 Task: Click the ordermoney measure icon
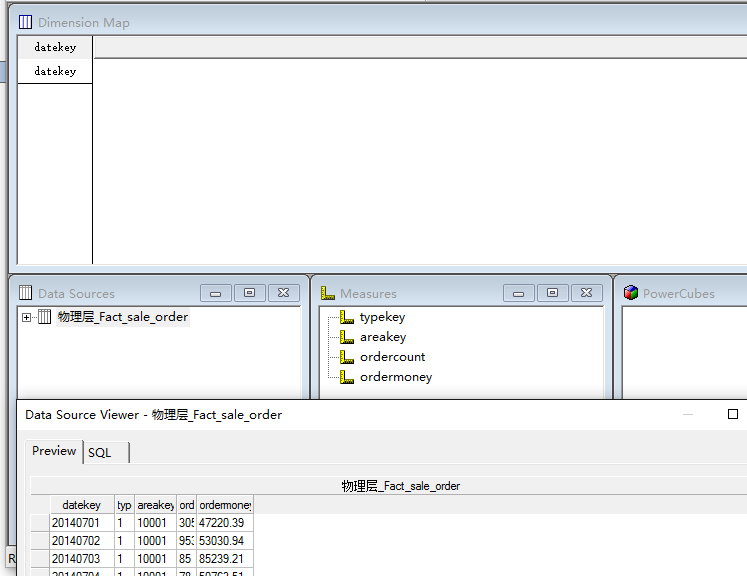[x=347, y=377]
